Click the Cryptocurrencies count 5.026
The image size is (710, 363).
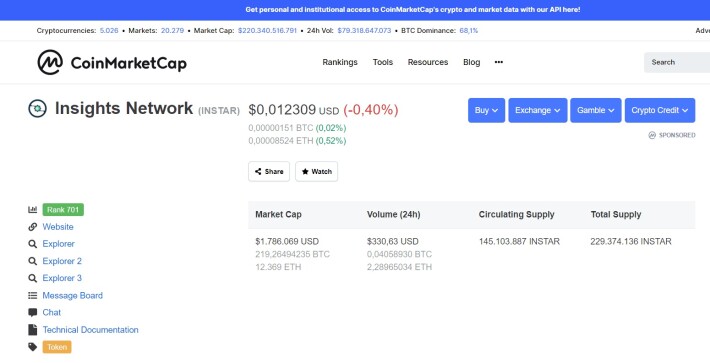click(x=109, y=31)
